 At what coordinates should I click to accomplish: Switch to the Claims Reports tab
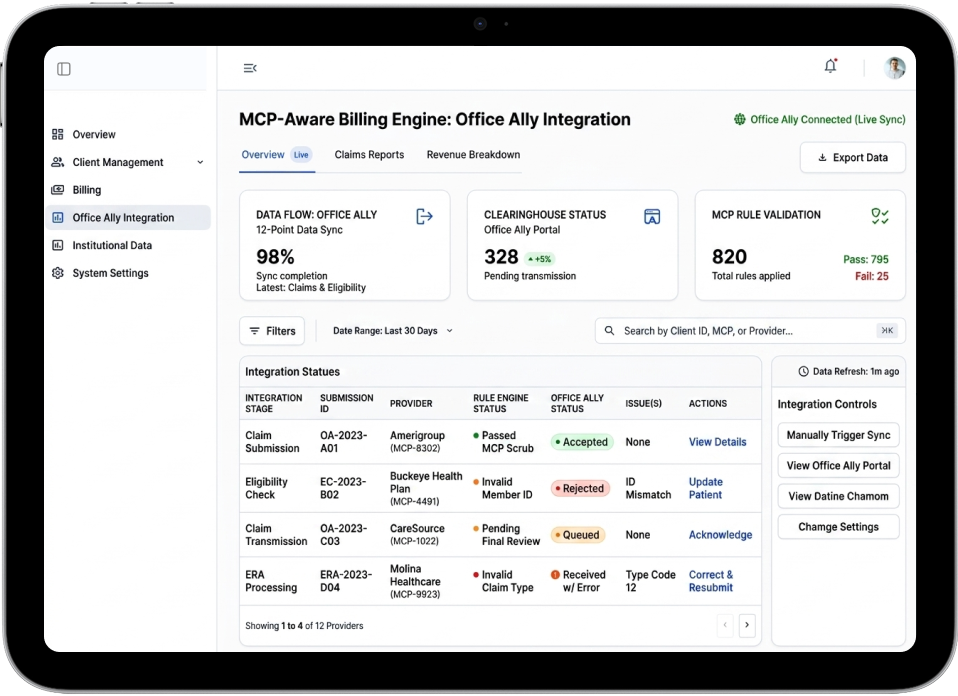click(x=369, y=155)
